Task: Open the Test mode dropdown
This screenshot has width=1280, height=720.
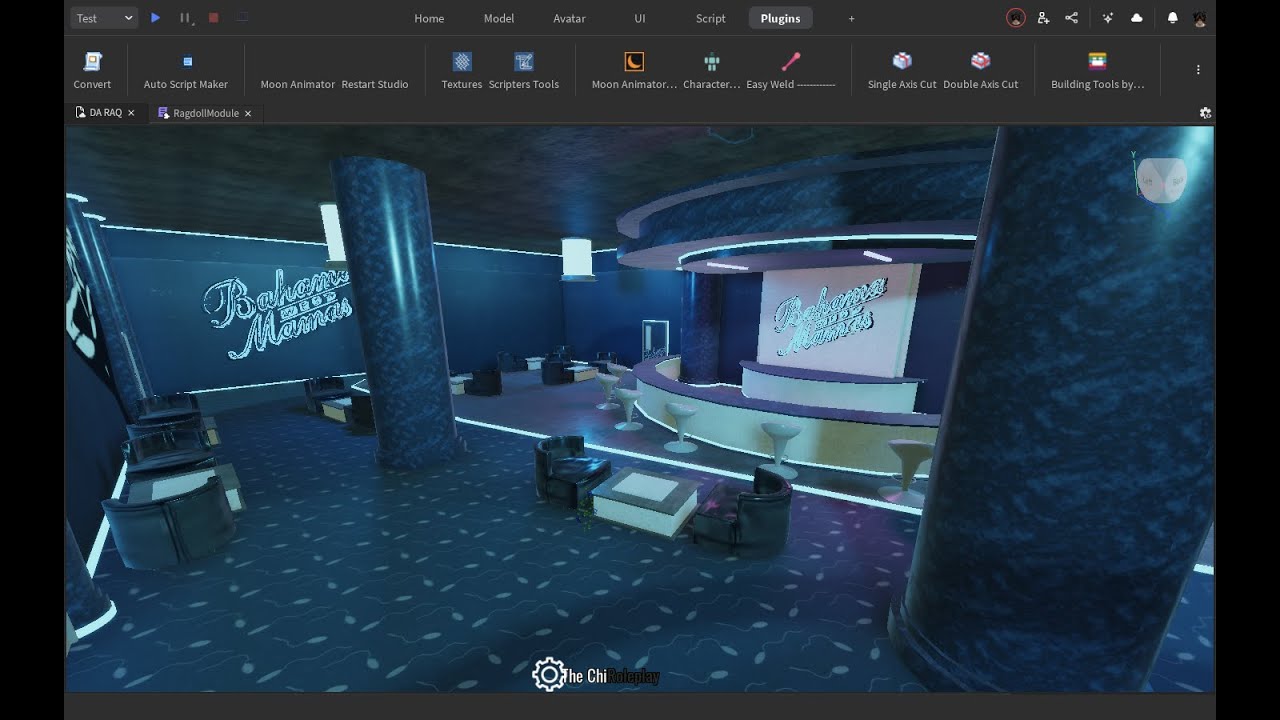Action: pos(105,18)
